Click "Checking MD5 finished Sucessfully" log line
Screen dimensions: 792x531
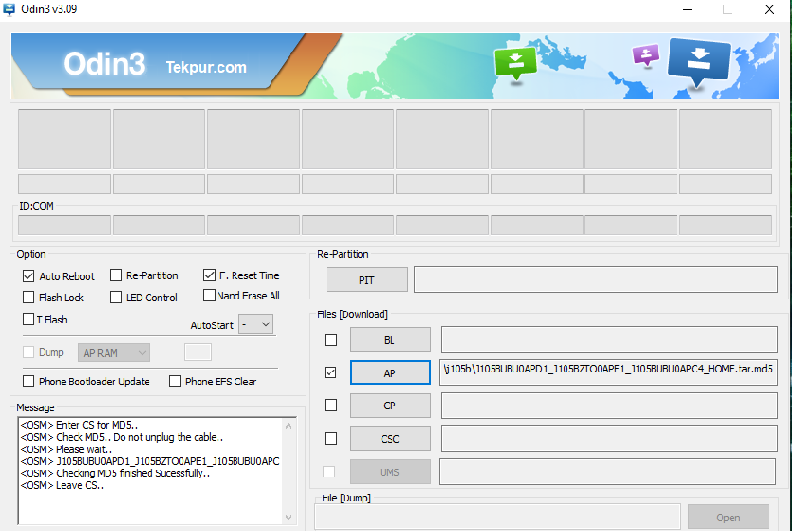[x=115, y=473]
